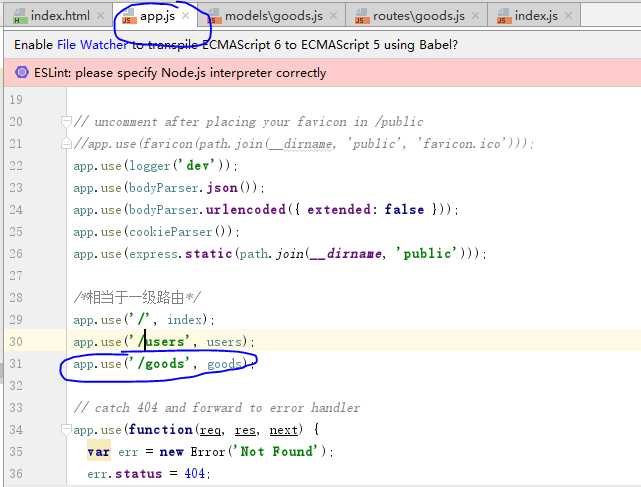Click on 'dev' string in logger line

[x=198, y=166]
